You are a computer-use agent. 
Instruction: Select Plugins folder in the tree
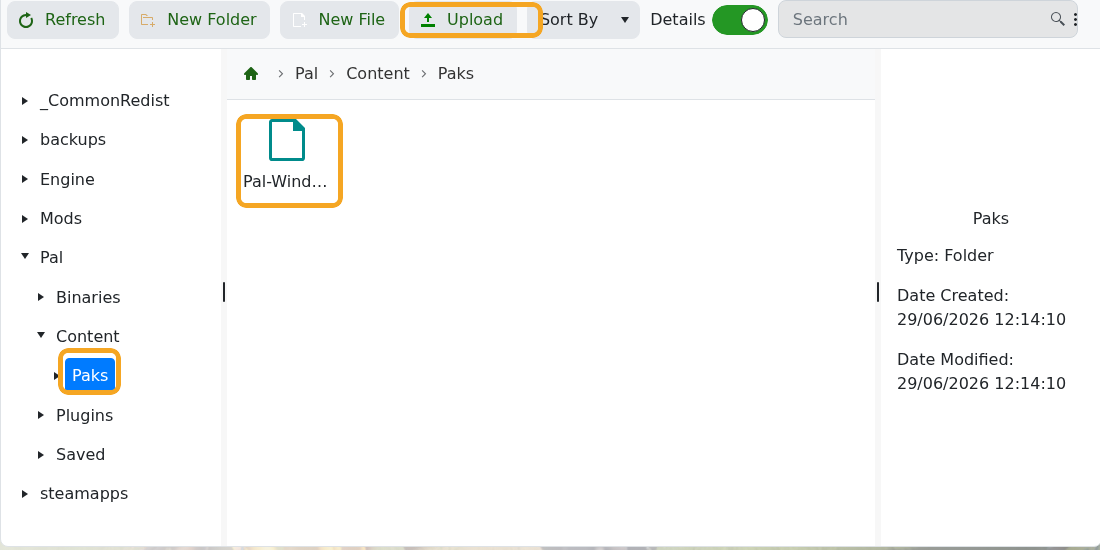tap(85, 415)
